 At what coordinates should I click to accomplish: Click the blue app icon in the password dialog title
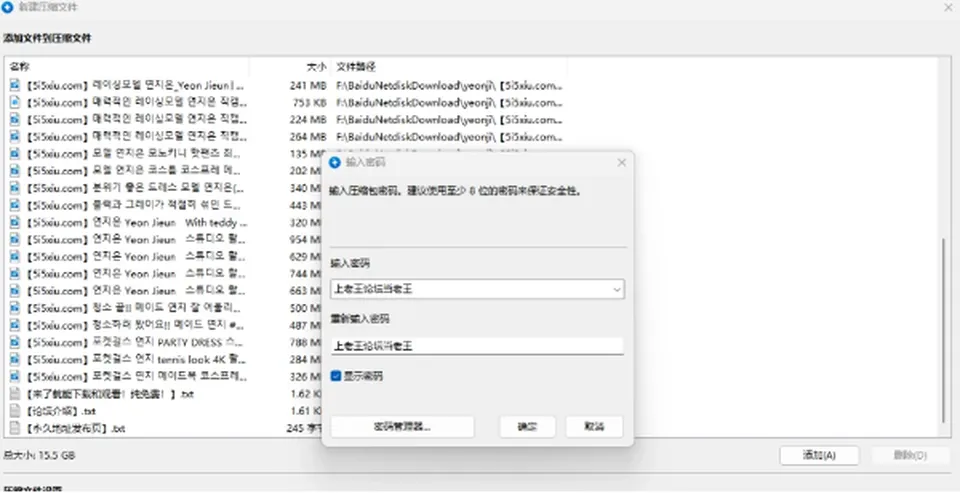coord(335,163)
